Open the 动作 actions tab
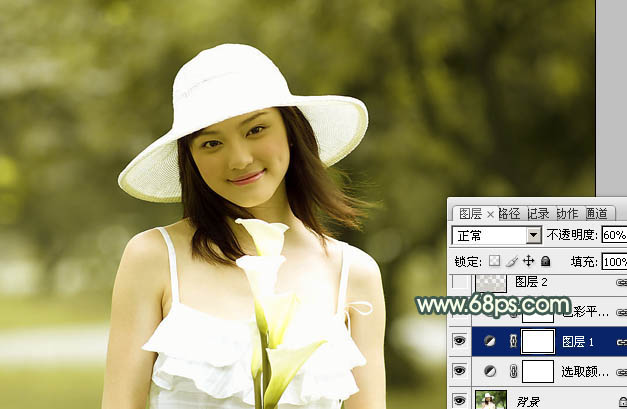627x409 pixels. 567,213
